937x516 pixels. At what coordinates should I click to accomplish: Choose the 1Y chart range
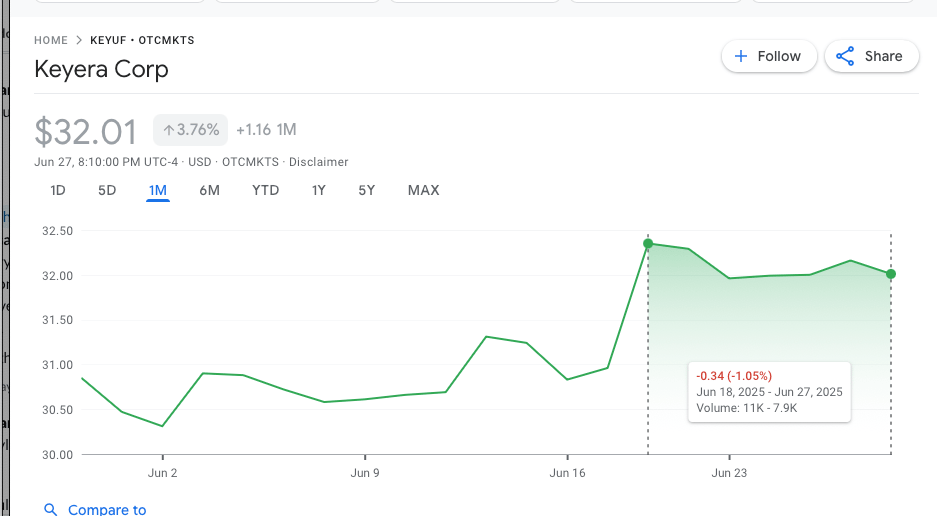click(x=319, y=190)
